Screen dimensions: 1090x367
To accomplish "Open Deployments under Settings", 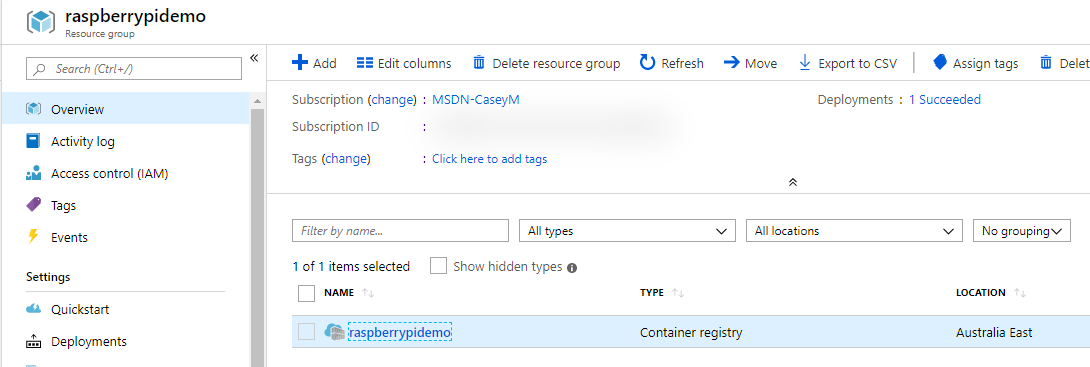I will tap(125, 341).
